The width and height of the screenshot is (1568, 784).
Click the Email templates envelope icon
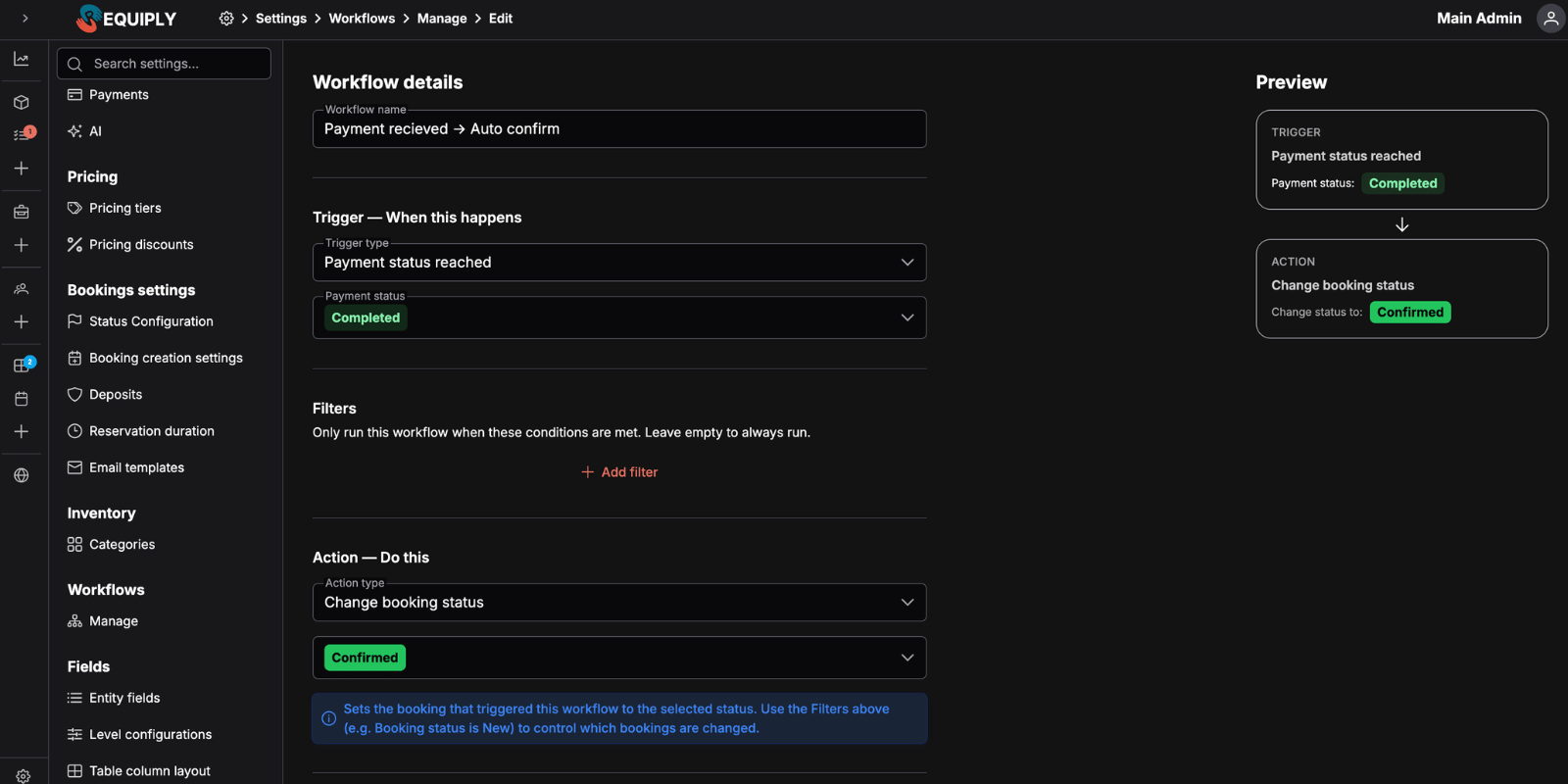tap(74, 467)
